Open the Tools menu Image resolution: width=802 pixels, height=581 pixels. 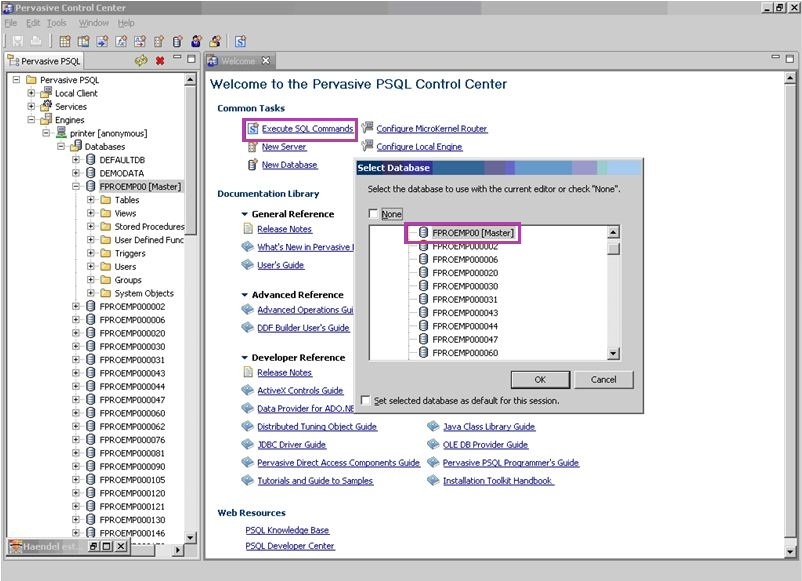pyautogui.click(x=57, y=23)
